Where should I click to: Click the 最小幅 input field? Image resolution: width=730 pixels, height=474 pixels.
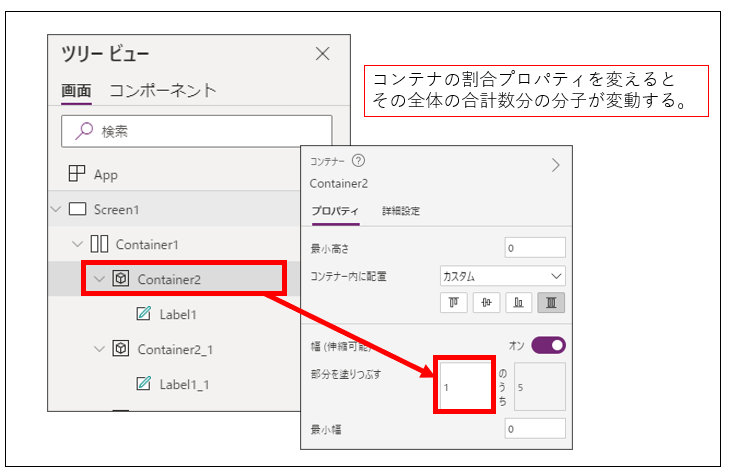[535, 428]
